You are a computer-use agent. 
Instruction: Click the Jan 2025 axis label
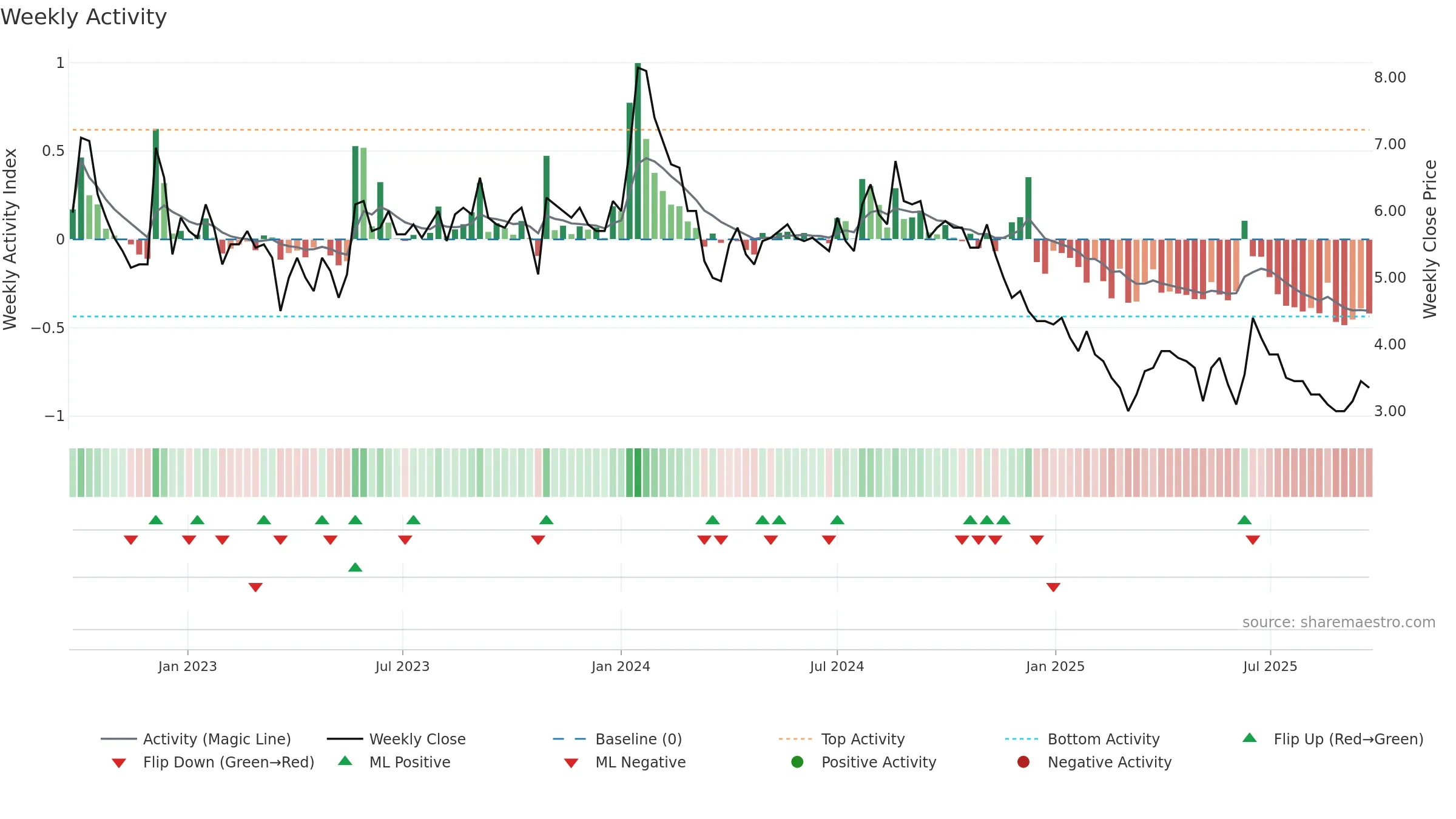pyautogui.click(x=1055, y=666)
